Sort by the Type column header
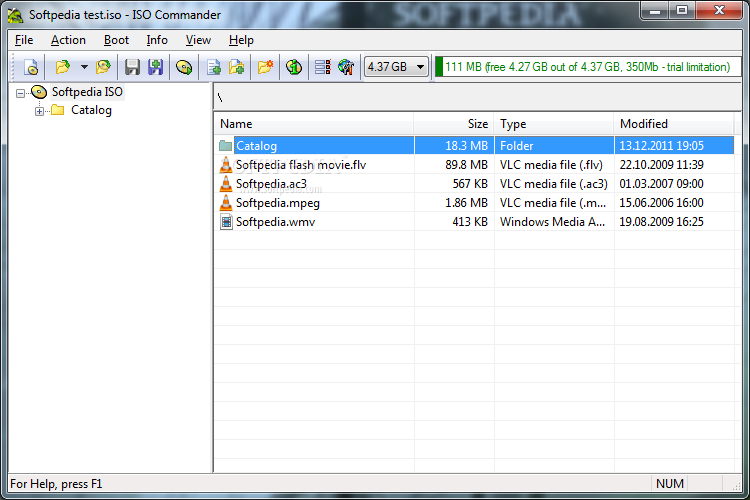This screenshot has width=750, height=500. pos(554,124)
